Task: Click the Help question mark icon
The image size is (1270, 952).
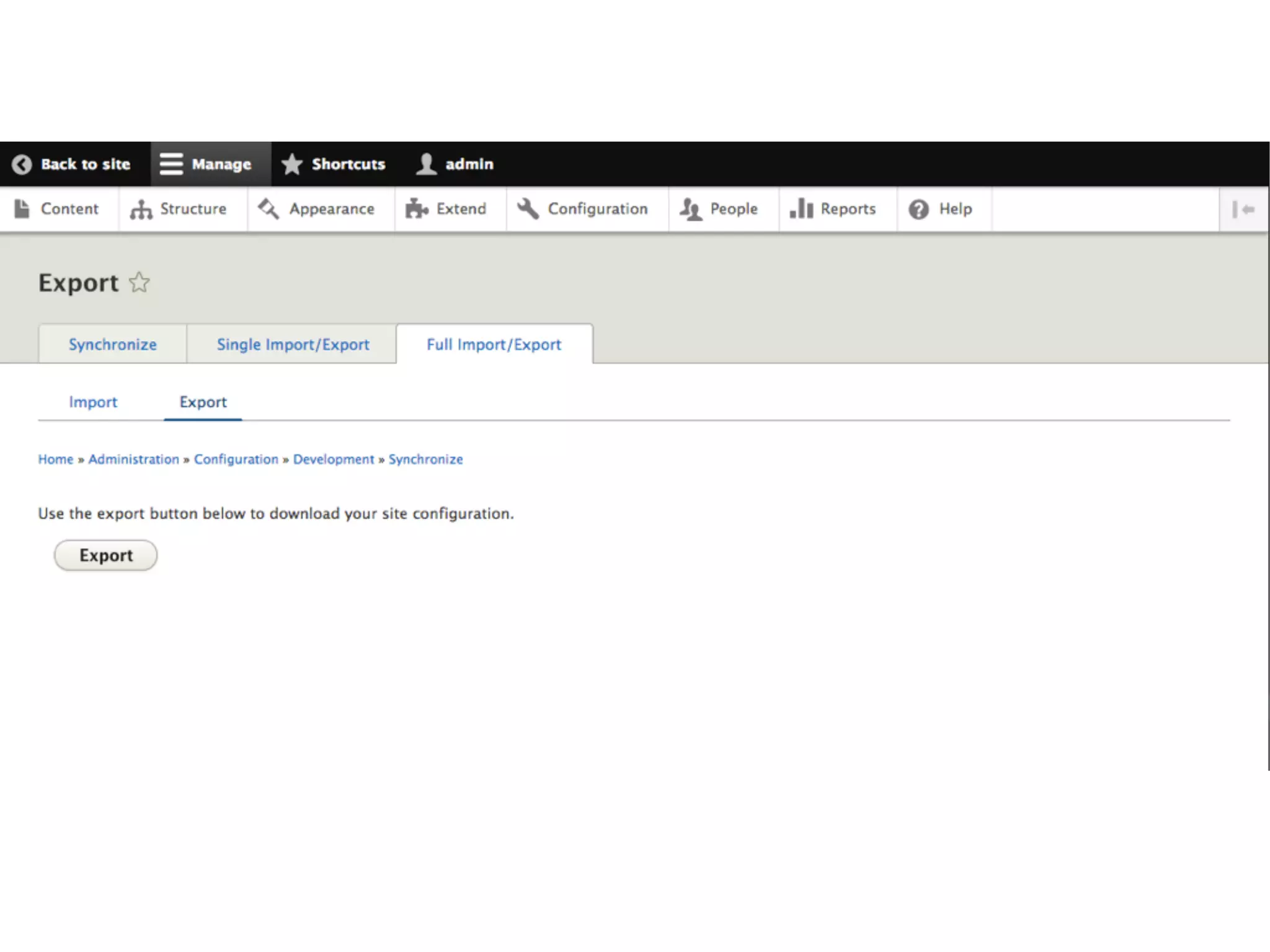Action: [918, 209]
